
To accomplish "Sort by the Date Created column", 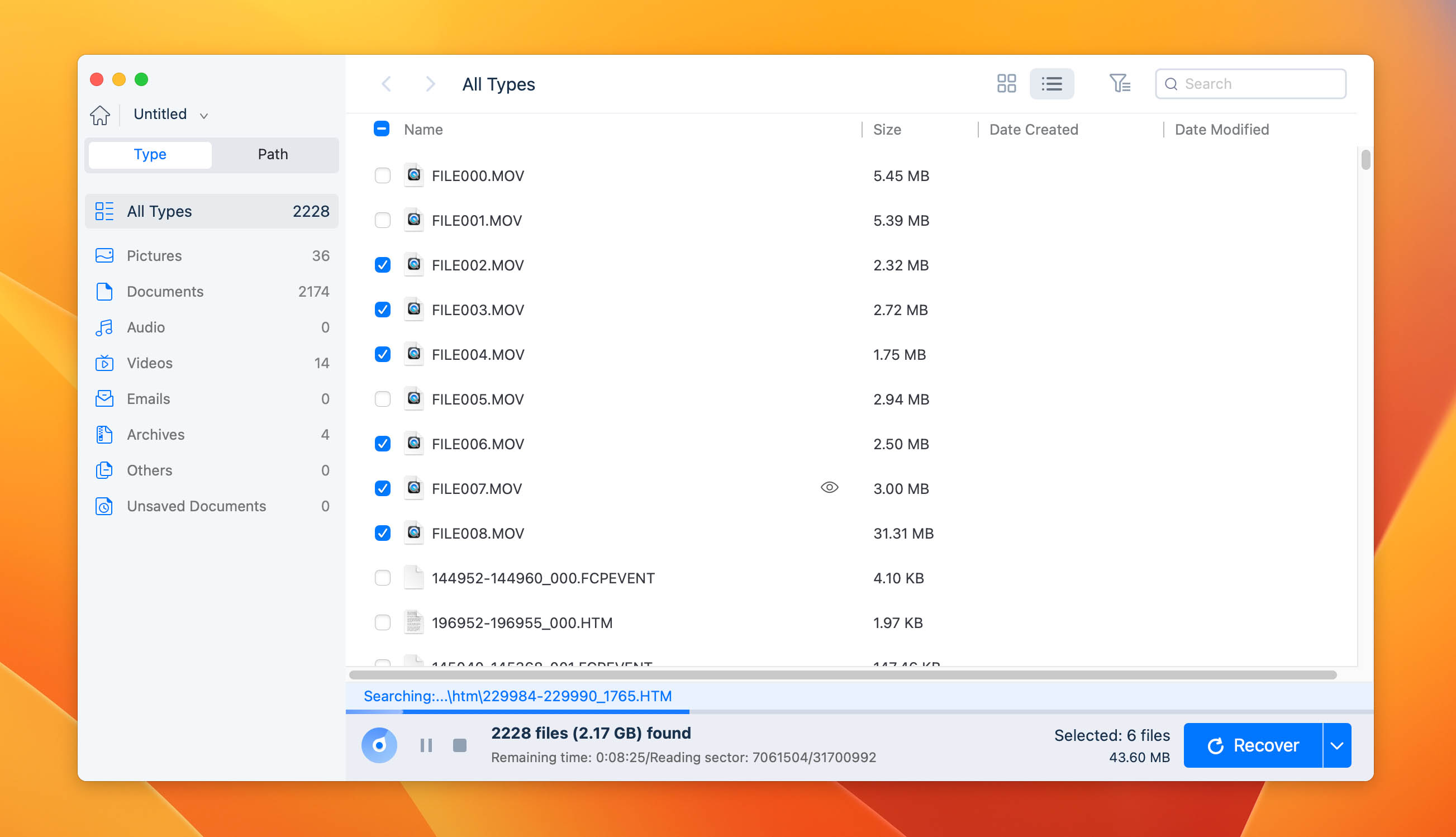I will tap(1034, 129).
